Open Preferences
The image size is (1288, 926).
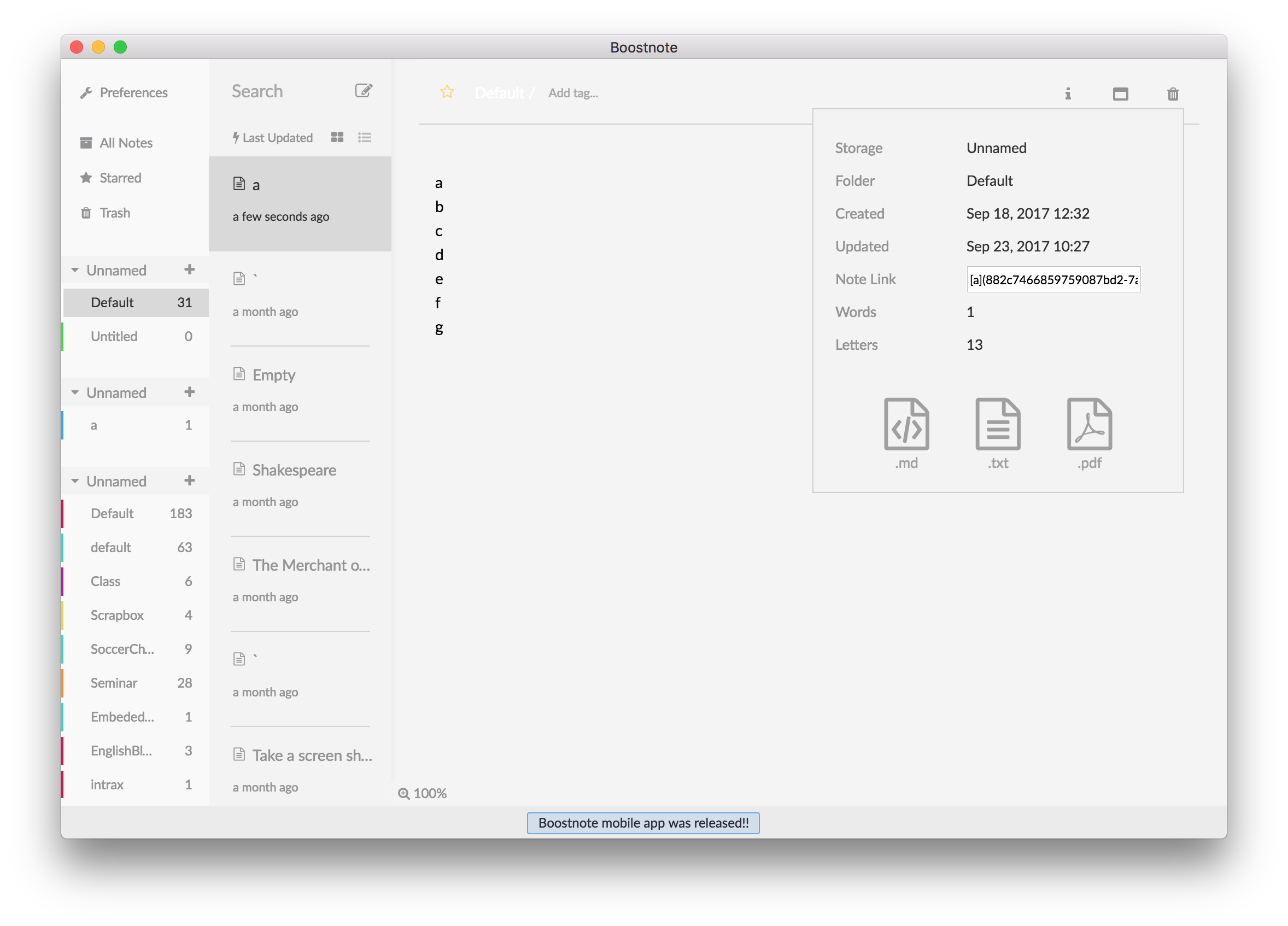(133, 92)
